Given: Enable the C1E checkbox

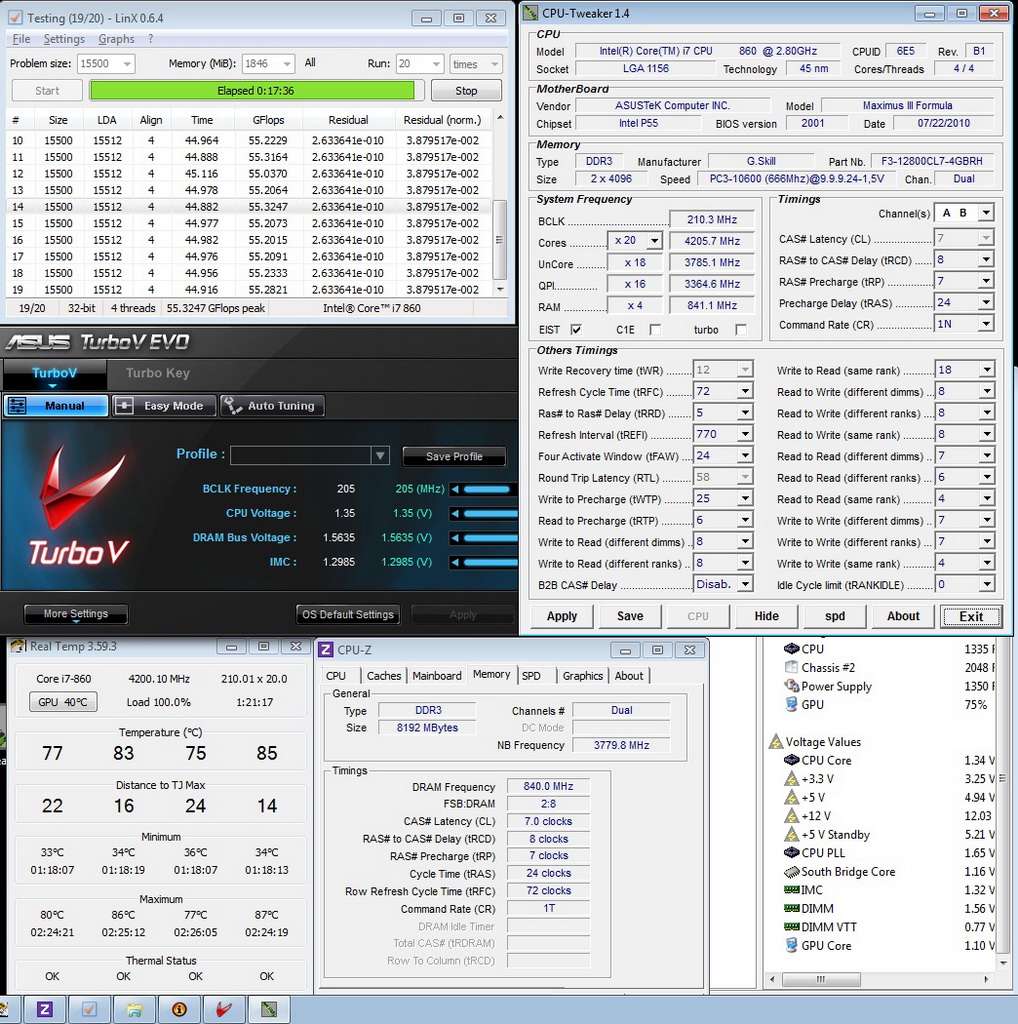Looking at the screenshot, I should pos(655,329).
